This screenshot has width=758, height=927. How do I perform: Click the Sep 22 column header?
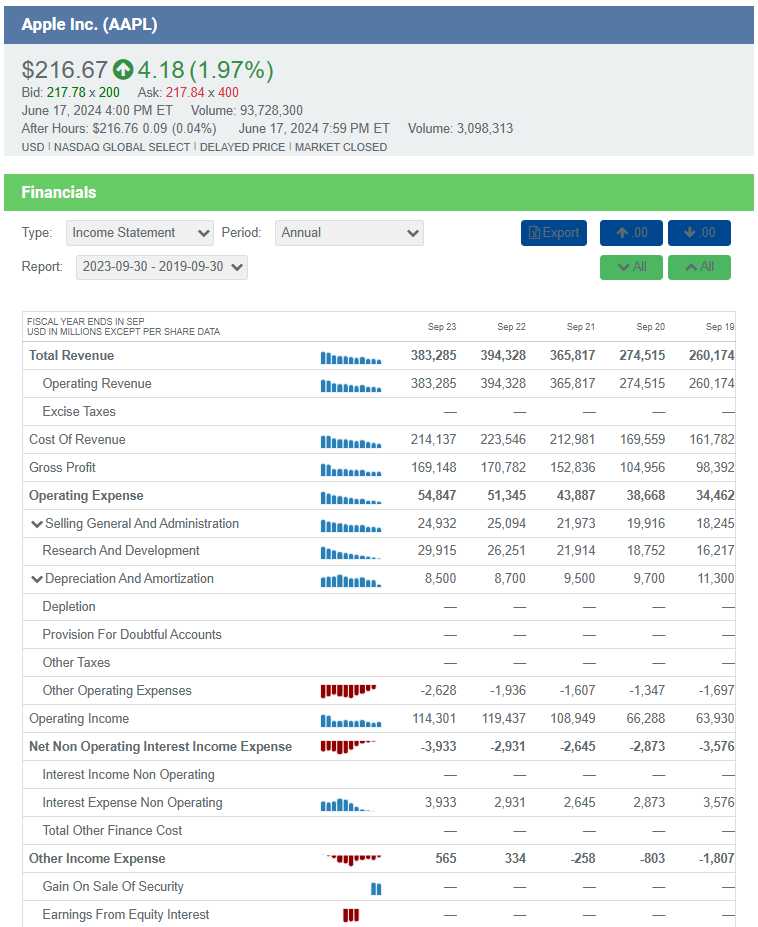pos(511,327)
